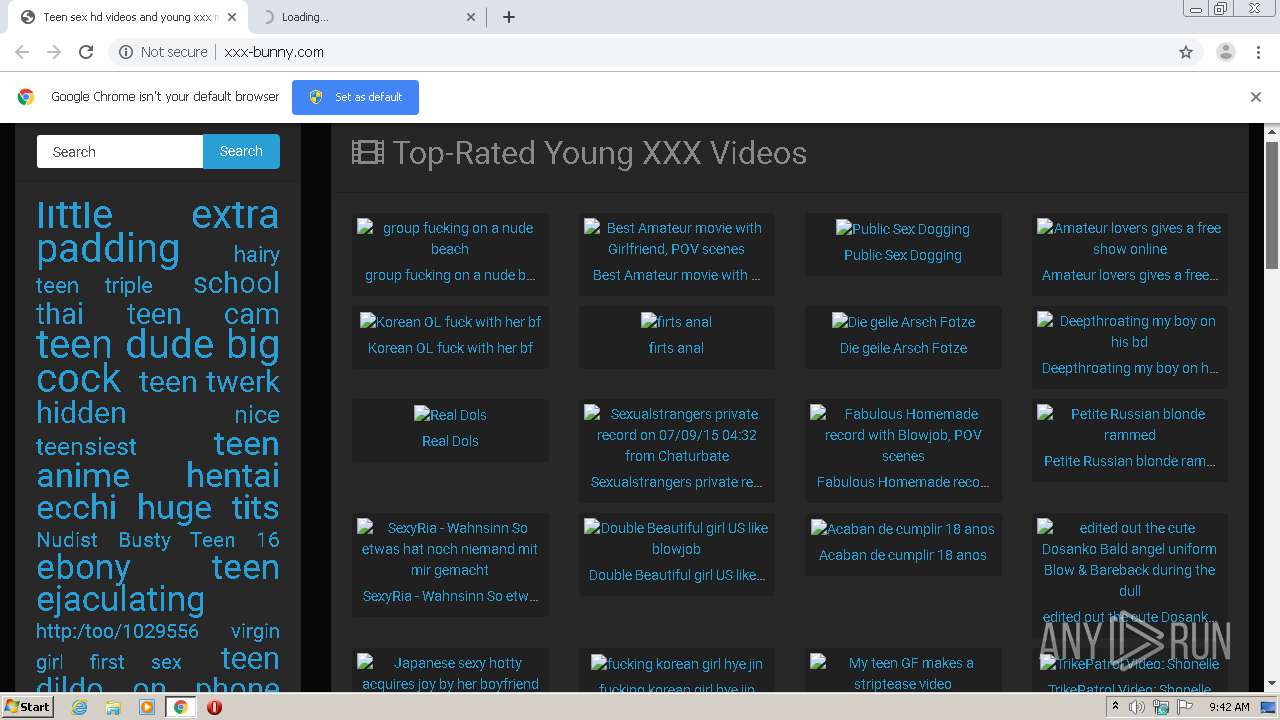Open Windows Media Player from taskbar

pos(147,707)
